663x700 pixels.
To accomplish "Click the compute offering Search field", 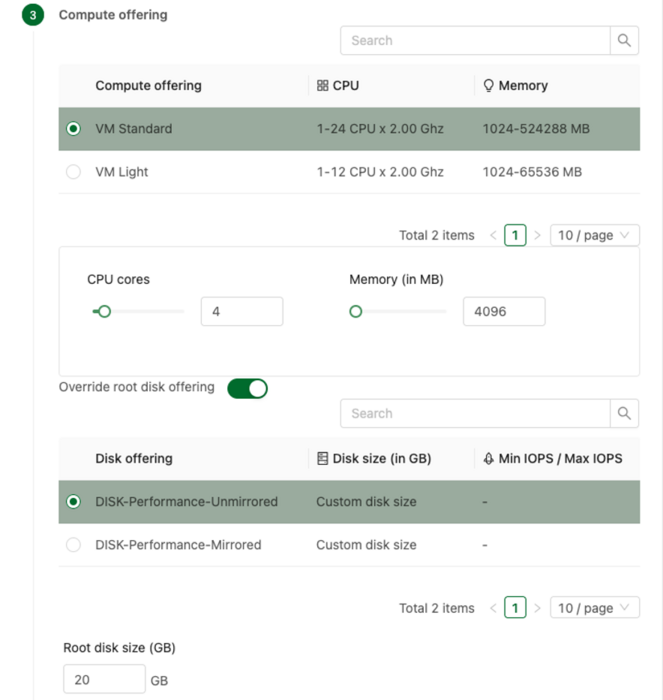I will pos(475,41).
